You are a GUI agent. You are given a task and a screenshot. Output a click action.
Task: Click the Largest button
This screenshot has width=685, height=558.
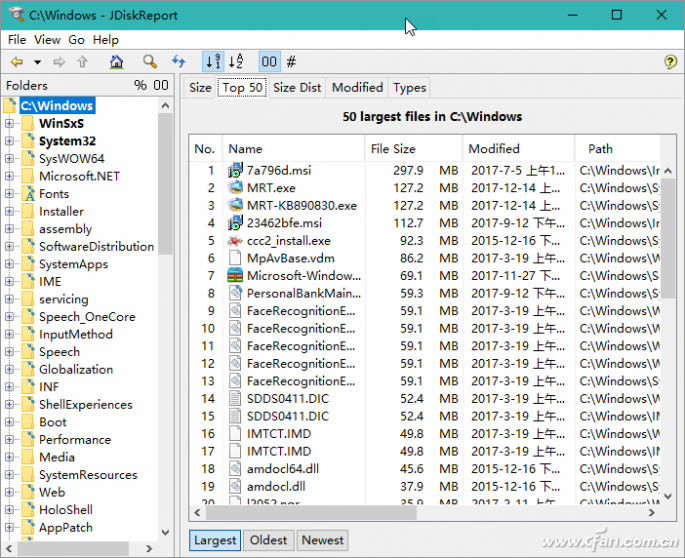pos(215,540)
